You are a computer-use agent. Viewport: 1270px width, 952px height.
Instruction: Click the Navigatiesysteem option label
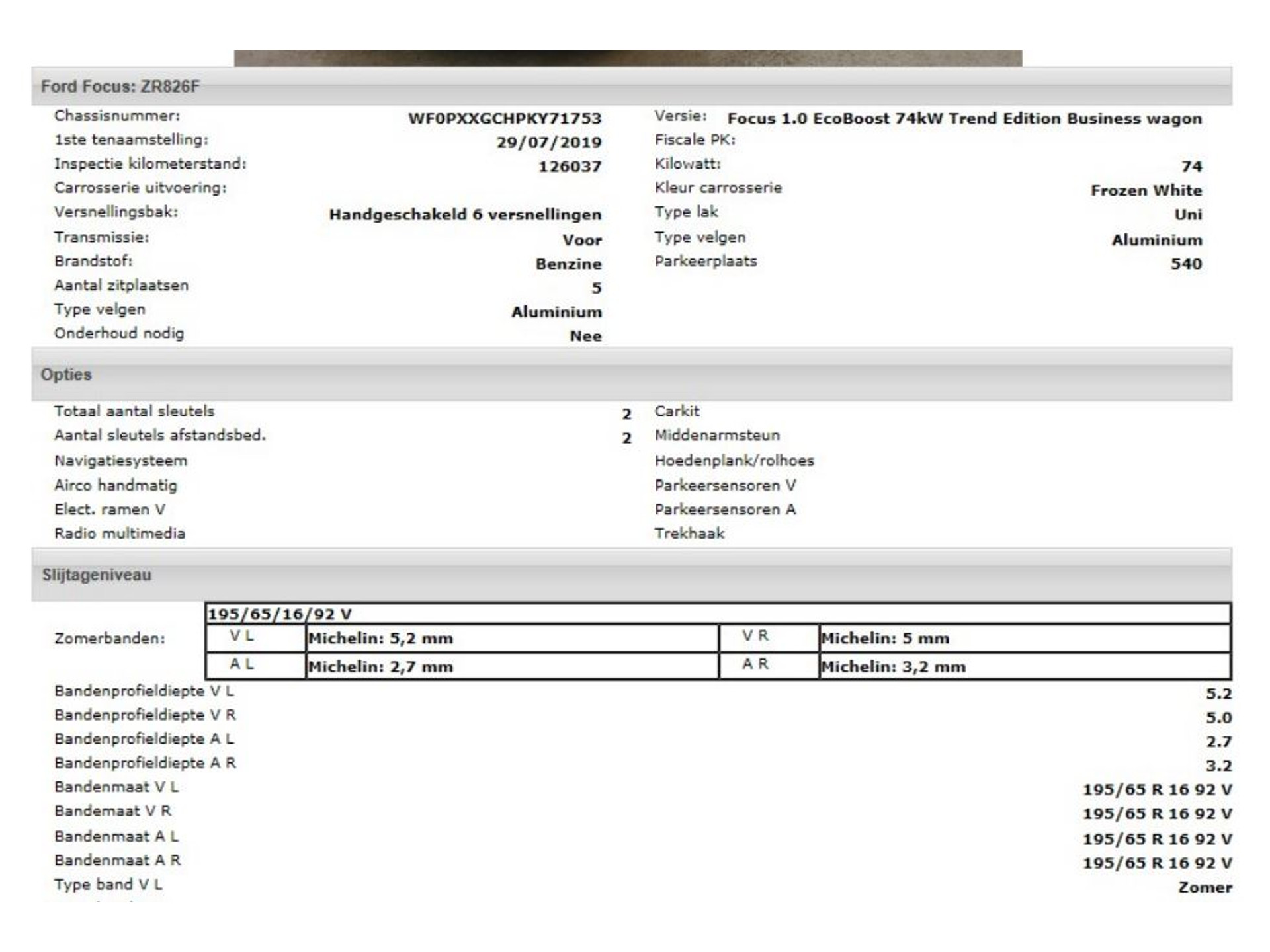coord(121,461)
